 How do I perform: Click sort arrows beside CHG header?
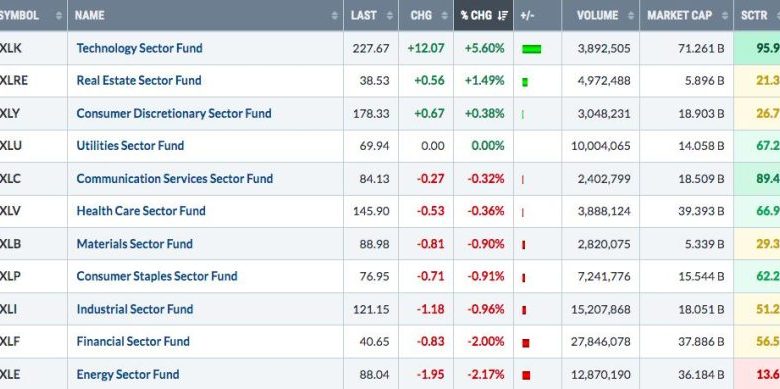tap(444, 16)
